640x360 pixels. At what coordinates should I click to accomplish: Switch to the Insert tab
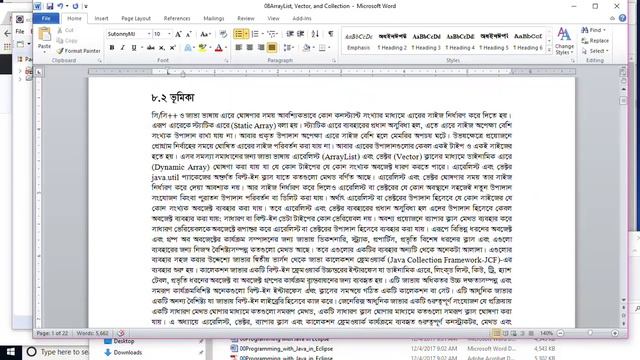(x=101, y=18)
